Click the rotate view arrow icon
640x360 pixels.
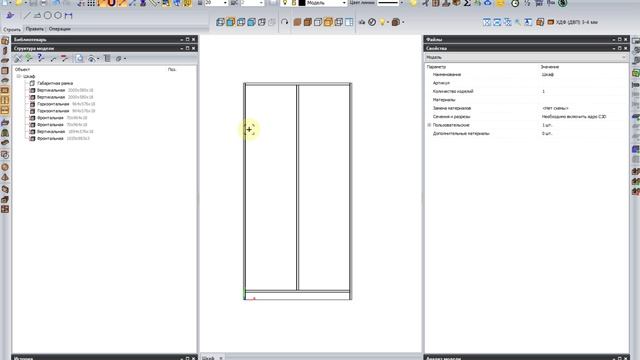284,22
